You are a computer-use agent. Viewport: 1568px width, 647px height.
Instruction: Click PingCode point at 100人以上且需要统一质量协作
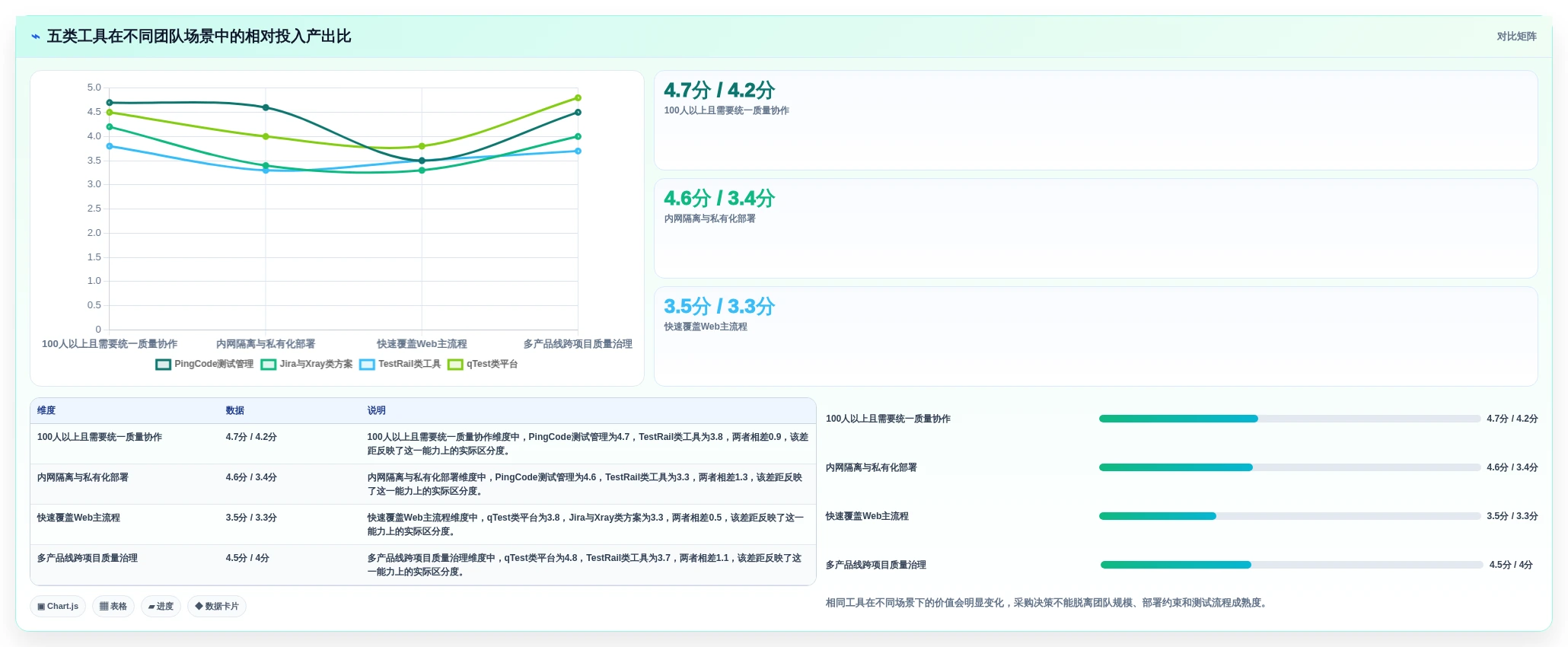click(110, 103)
